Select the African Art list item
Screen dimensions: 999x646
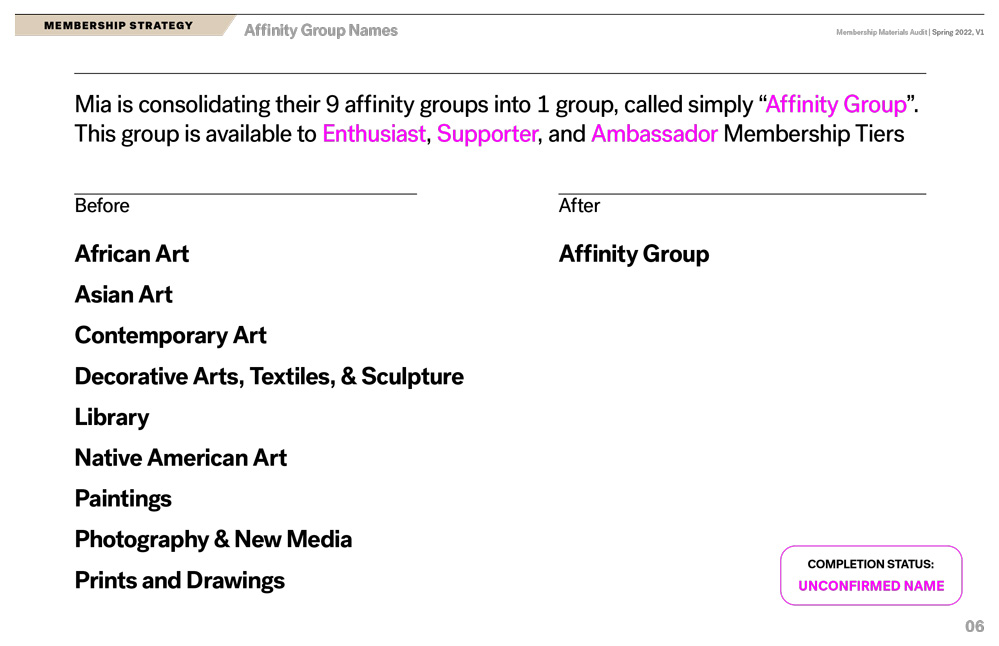(132, 254)
